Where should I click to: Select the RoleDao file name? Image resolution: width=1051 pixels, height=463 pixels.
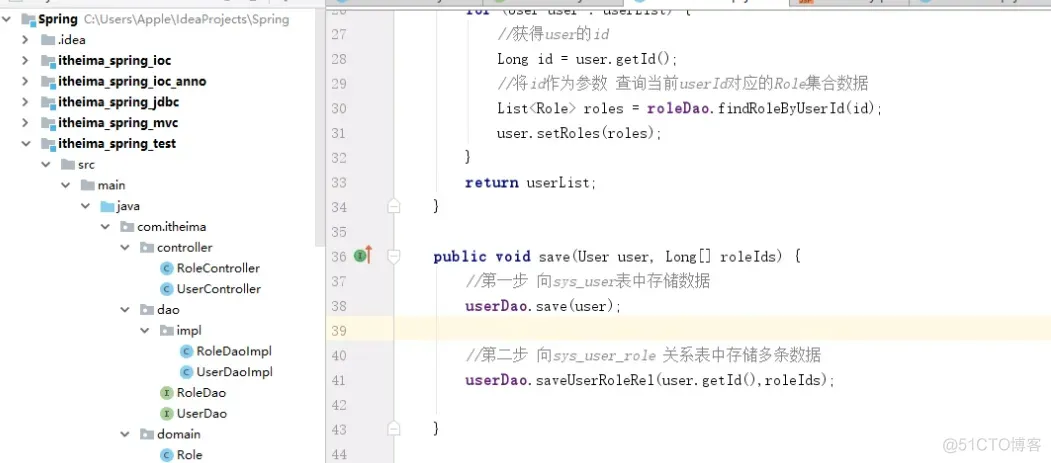point(201,393)
